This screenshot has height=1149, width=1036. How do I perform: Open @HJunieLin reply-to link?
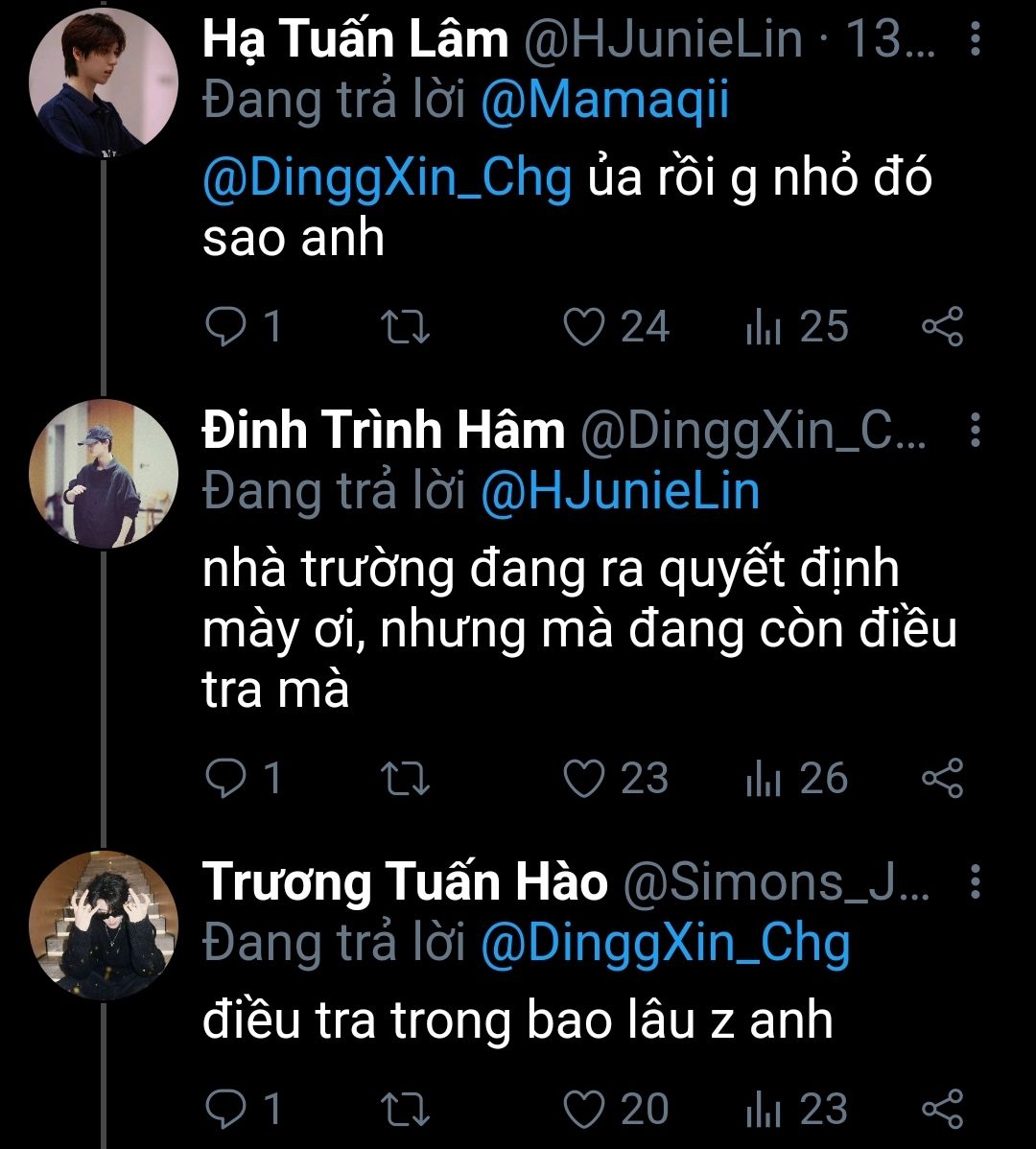point(620,492)
